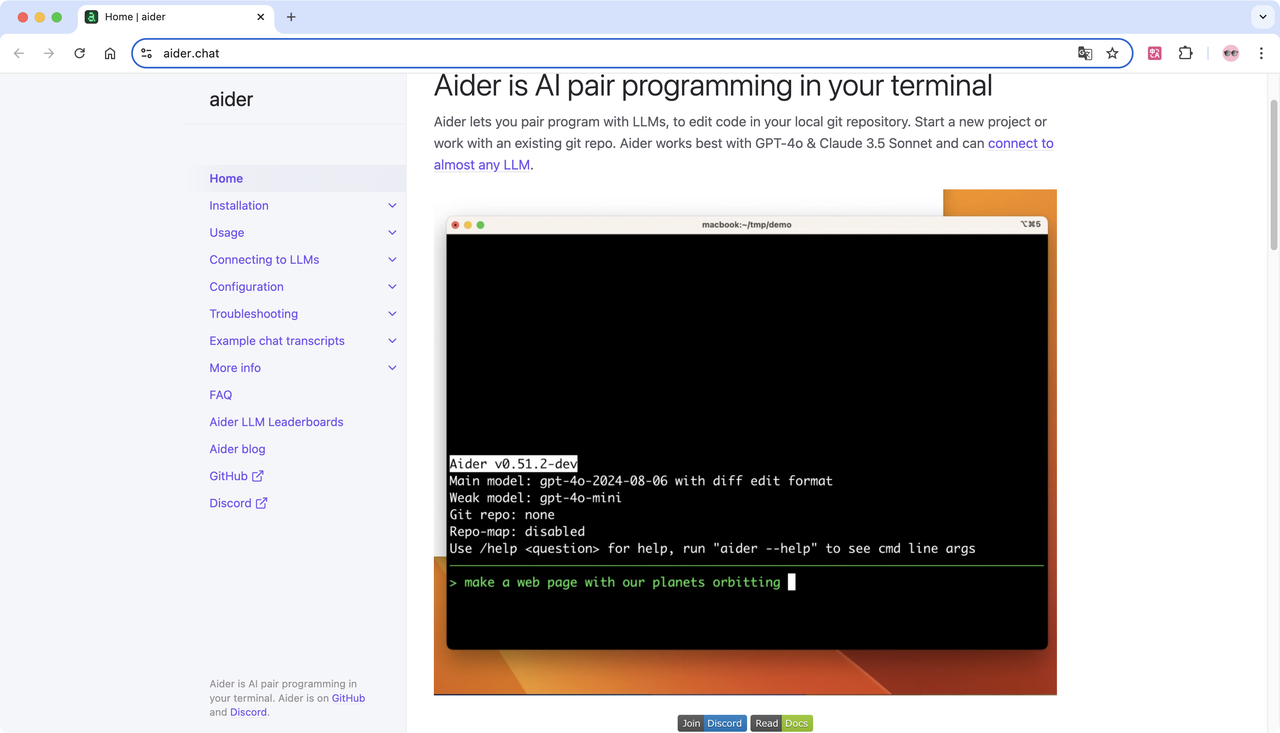This screenshot has width=1280, height=733.
Task: Expand the Configuration section chevron
Action: pos(392,286)
